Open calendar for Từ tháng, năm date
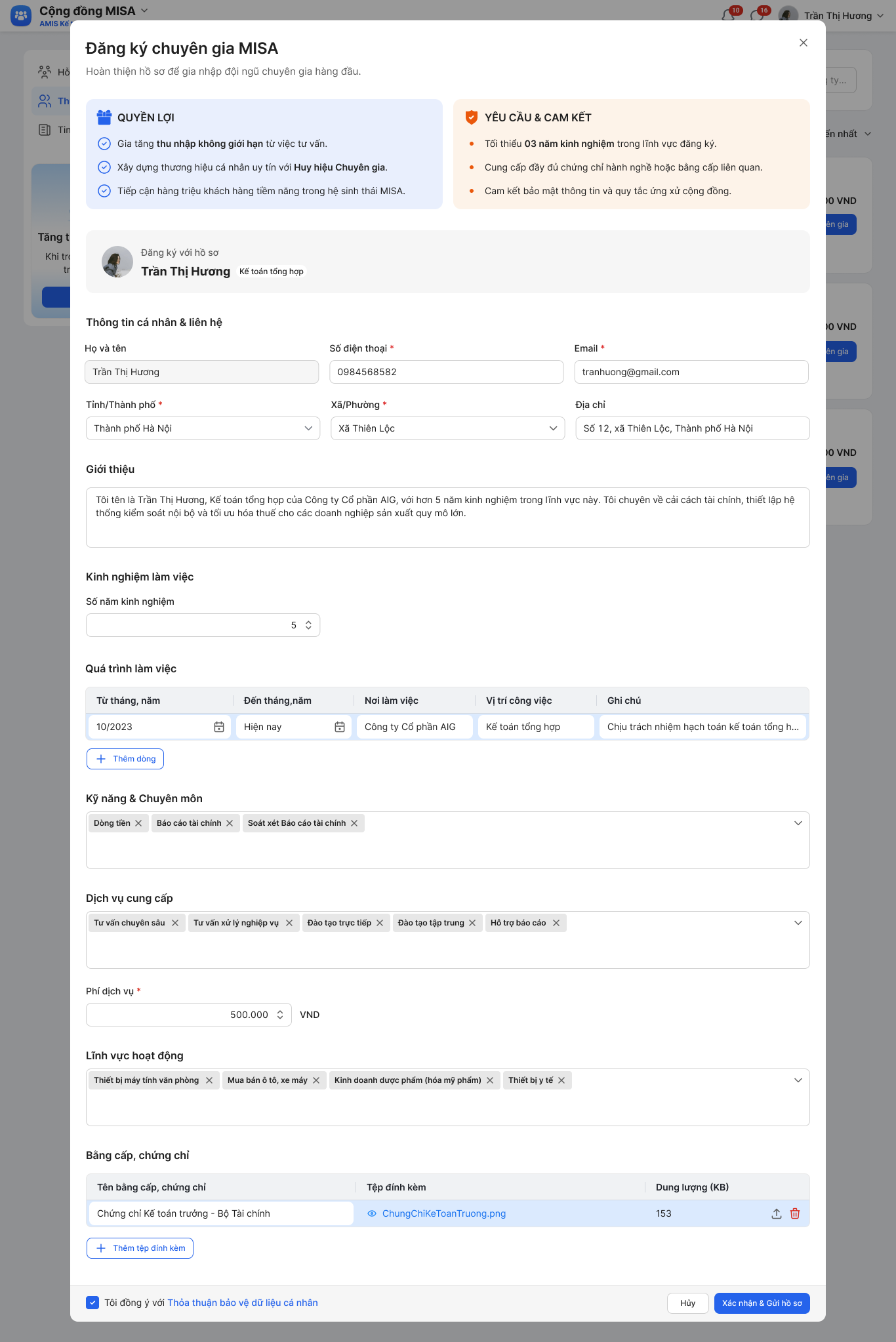Screen dimensions: 896x1342 [x=219, y=727]
